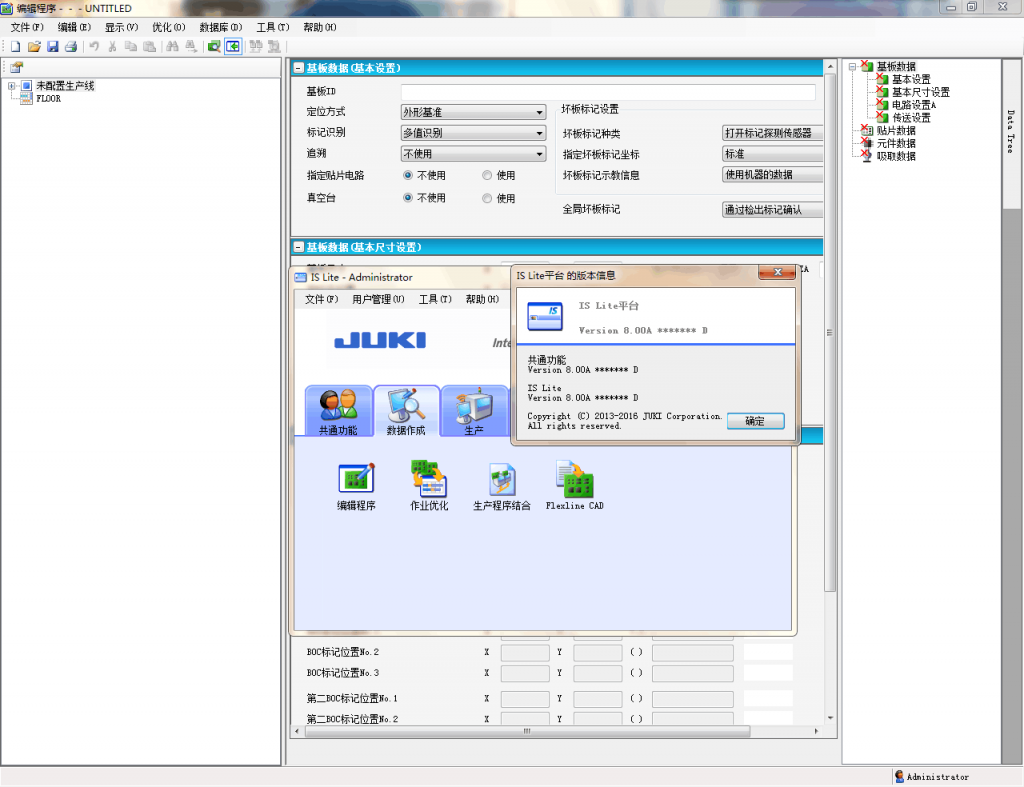The height and width of the screenshot is (787, 1024).
Task: Click the Administrator user icon in status bar
Action: pyautogui.click(x=899, y=777)
